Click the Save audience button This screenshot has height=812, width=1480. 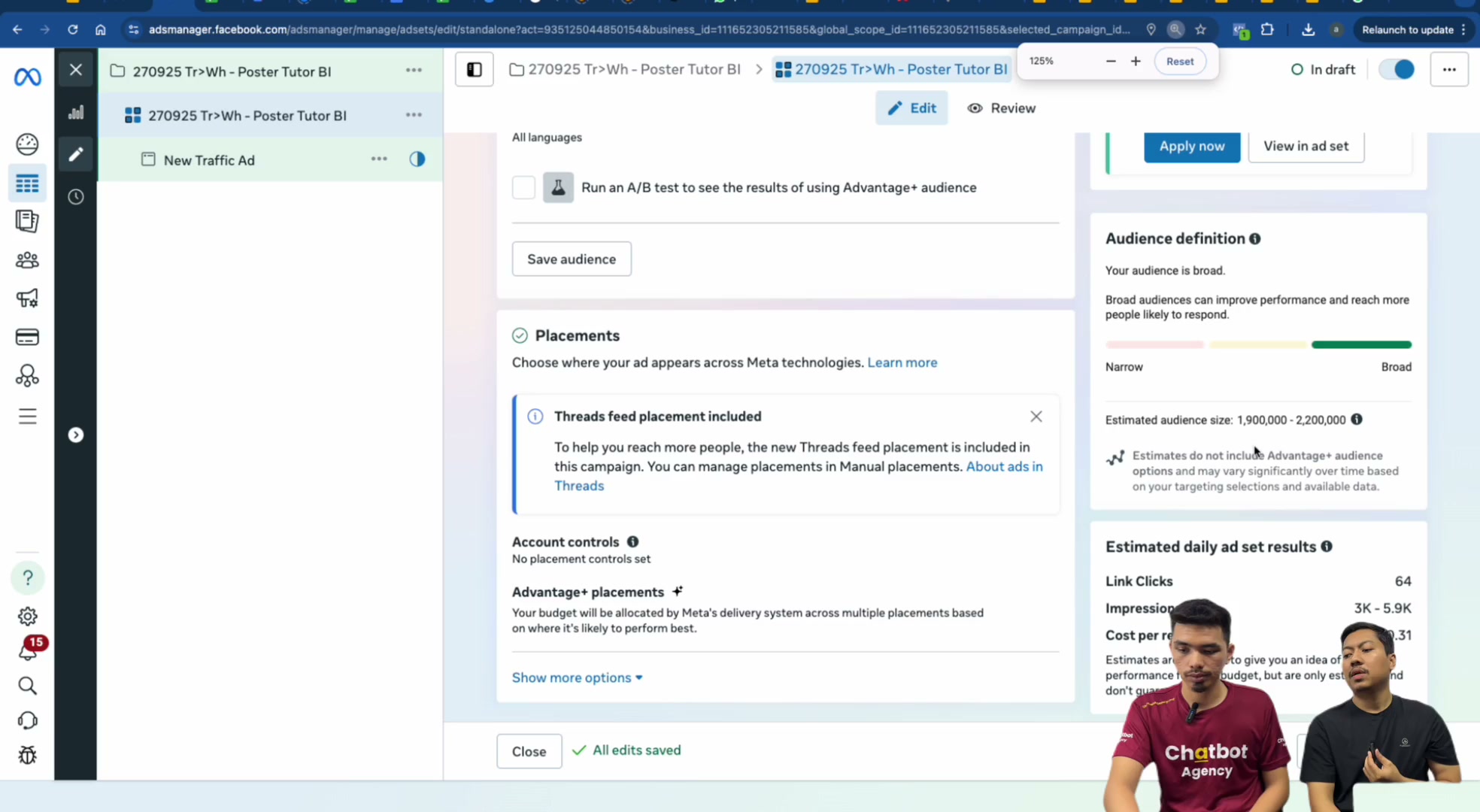(572, 259)
